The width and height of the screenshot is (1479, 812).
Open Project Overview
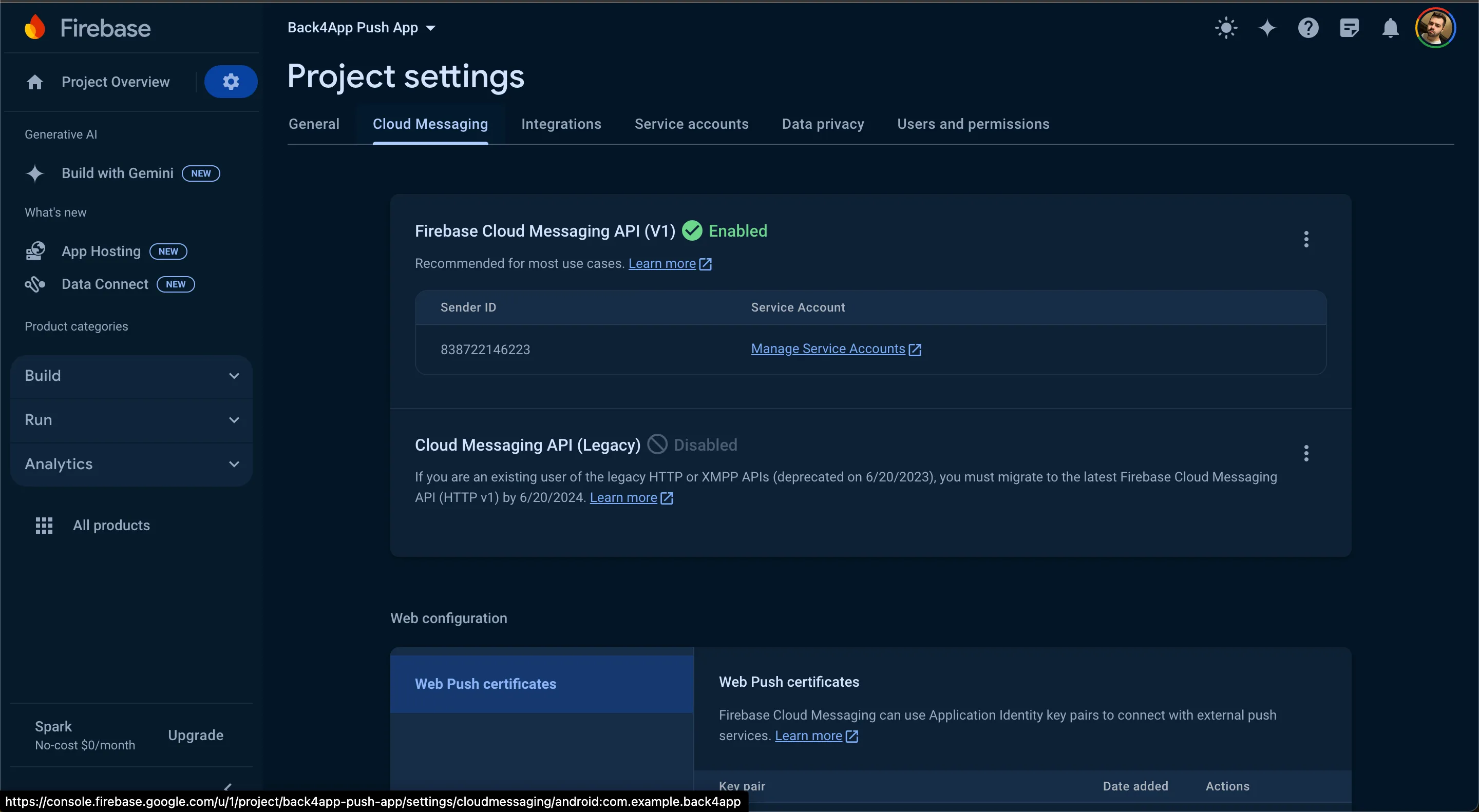pyautogui.click(x=116, y=82)
